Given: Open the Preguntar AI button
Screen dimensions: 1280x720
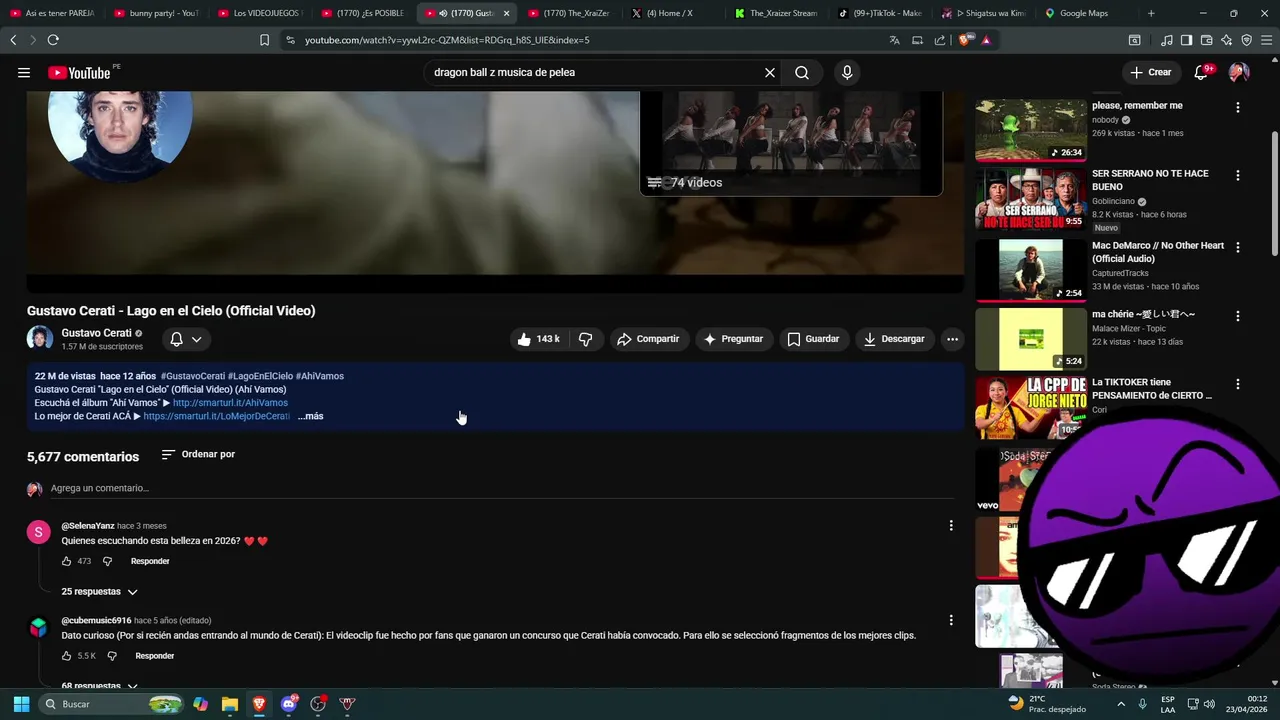Looking at the screenshot, I should (x=734, y=339).
